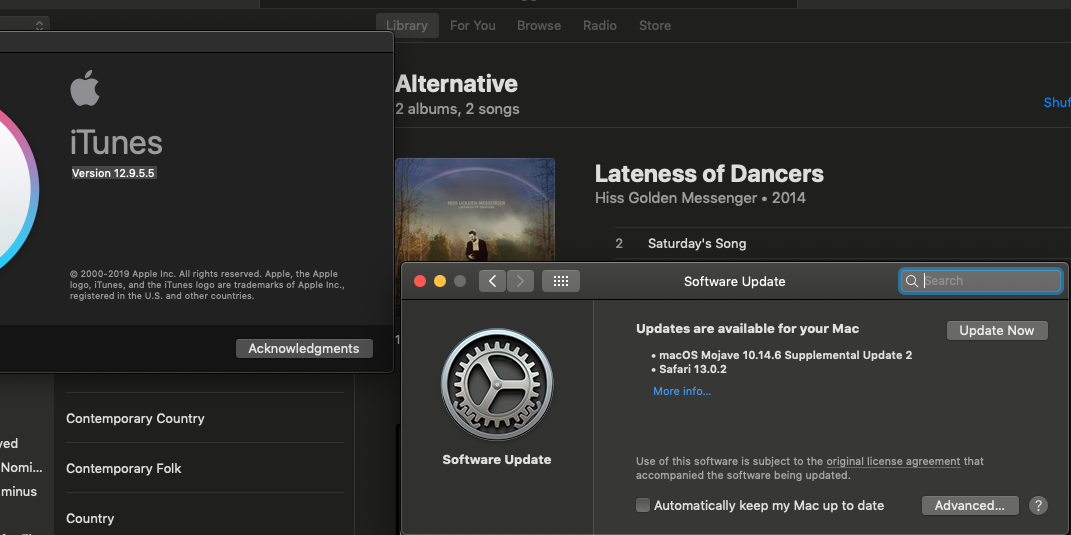Close the Software Update window
The width and height of the screenshot is (1071, 535).
pyautogui.click(x=420, y=281)
